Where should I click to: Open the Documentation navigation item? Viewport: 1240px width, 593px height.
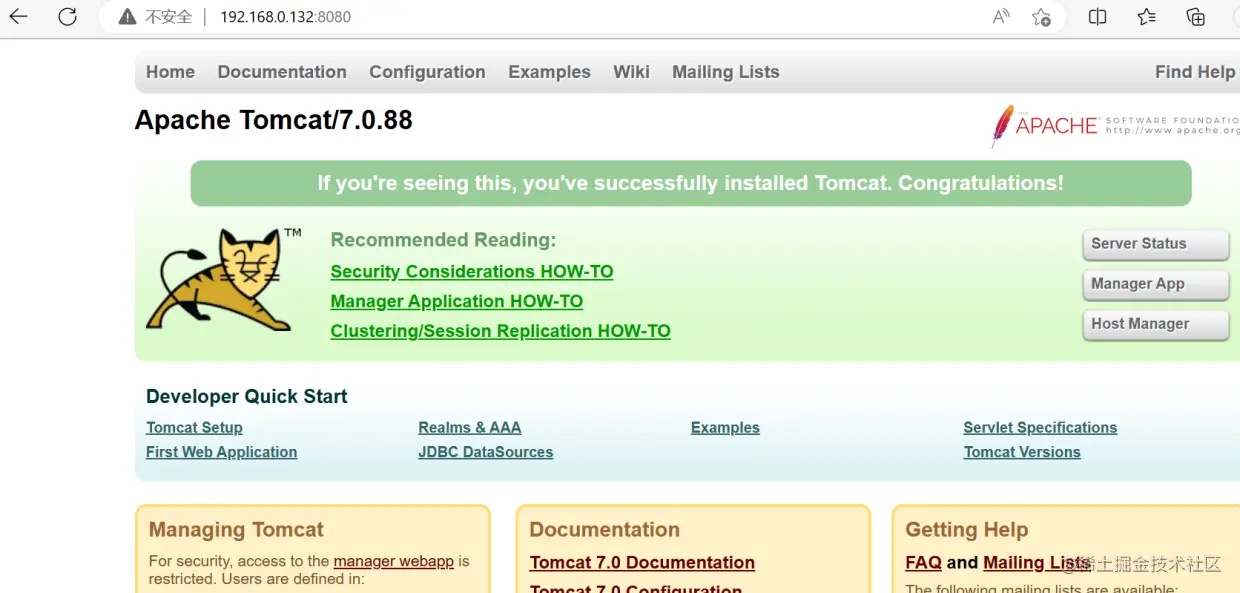(282, 72)
